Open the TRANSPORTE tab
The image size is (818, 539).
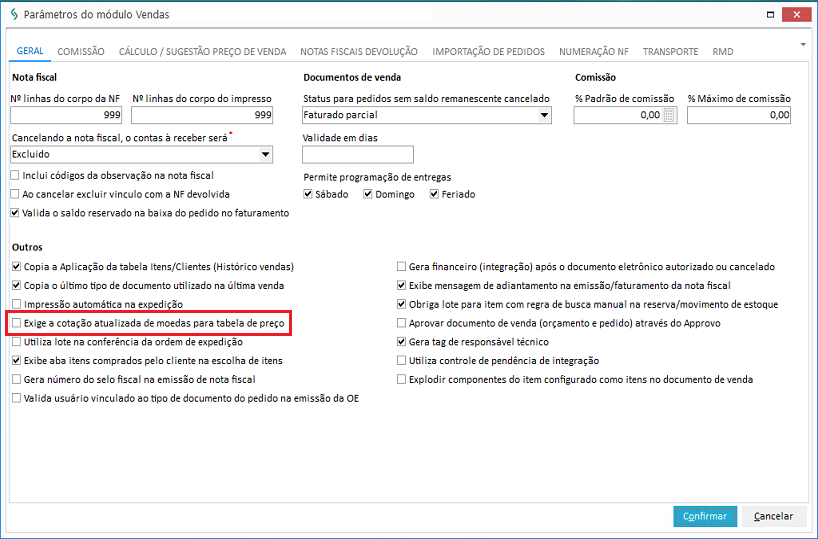tap(671, 51)
